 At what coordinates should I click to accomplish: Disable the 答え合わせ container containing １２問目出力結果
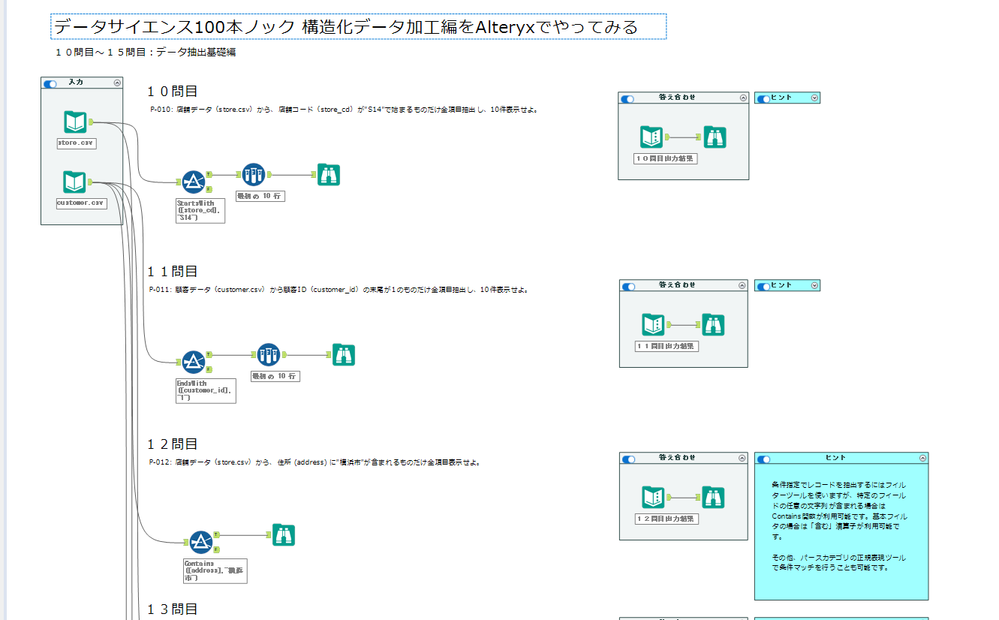(629, 459)
